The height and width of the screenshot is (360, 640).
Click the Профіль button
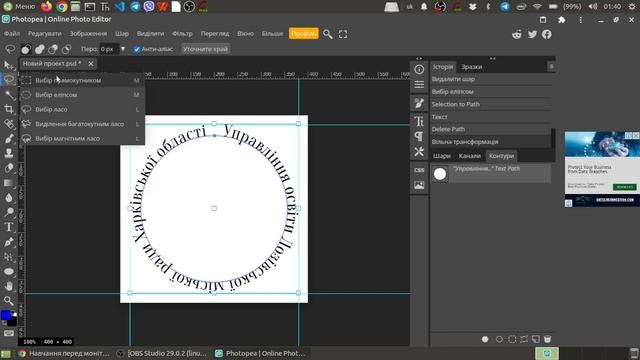click(x=304, y=34)
